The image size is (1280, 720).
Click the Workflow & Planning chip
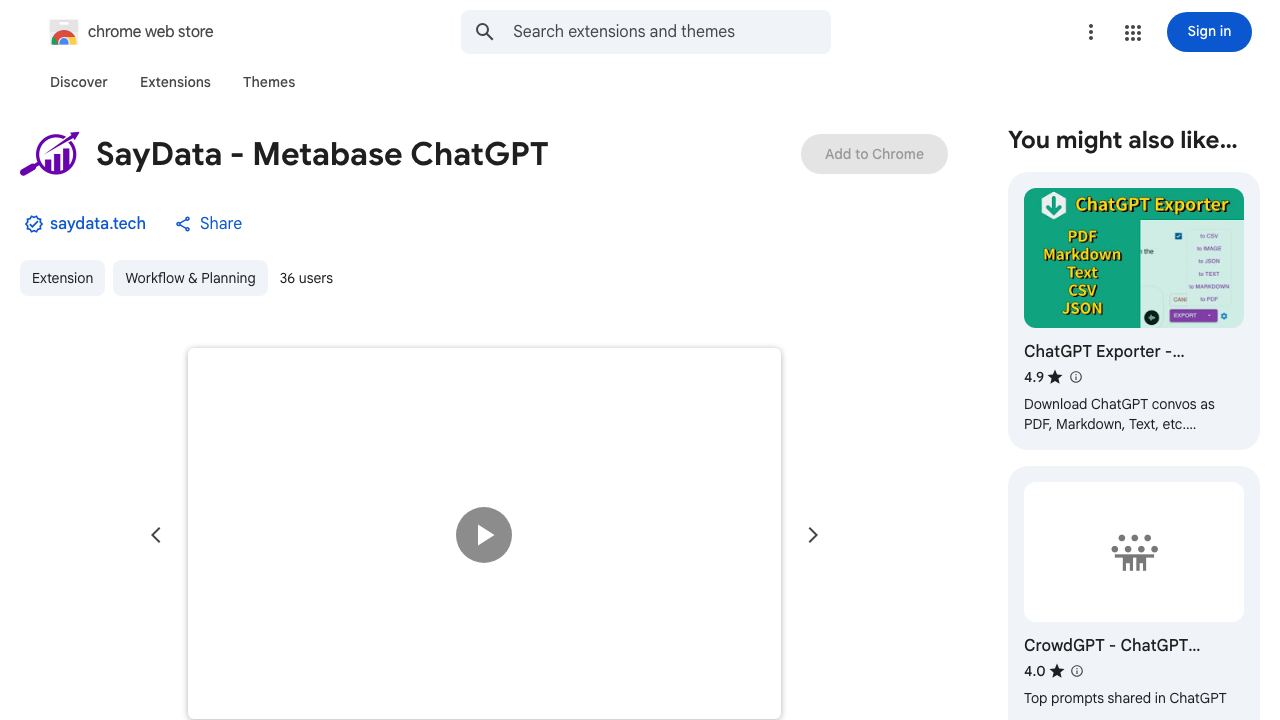[190, 278]
